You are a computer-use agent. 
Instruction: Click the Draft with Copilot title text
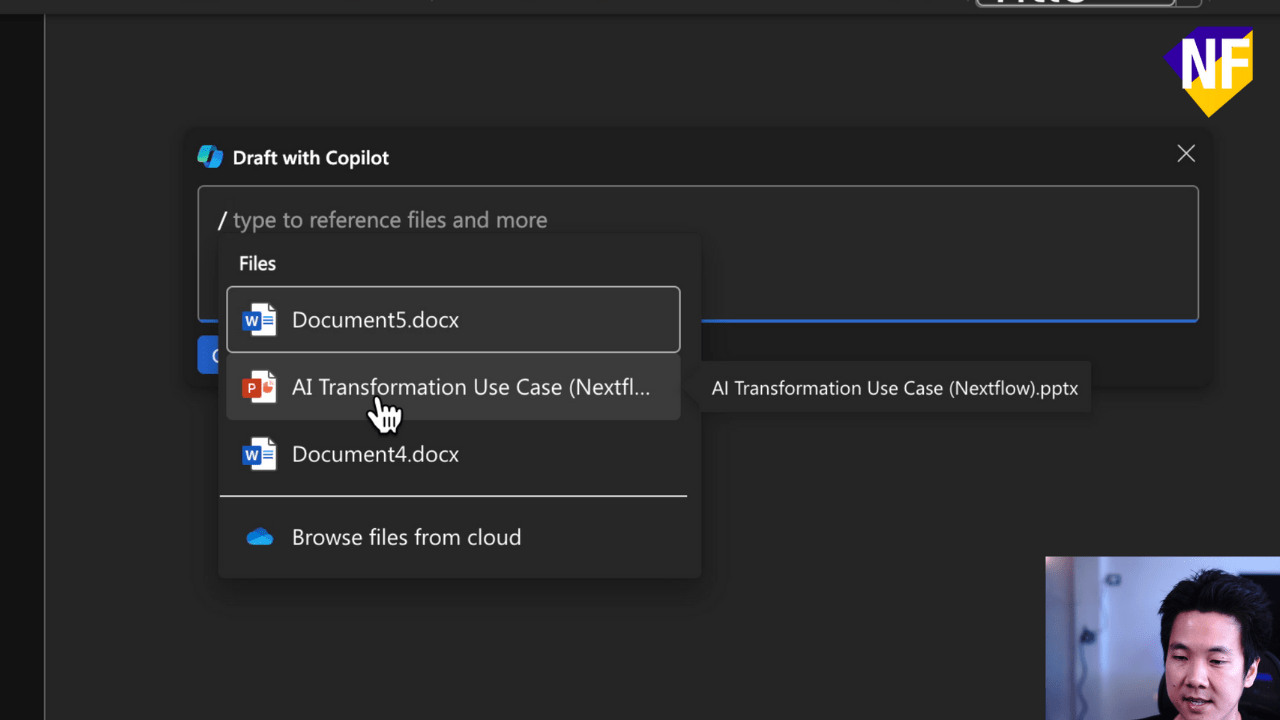tap(310, 157)
